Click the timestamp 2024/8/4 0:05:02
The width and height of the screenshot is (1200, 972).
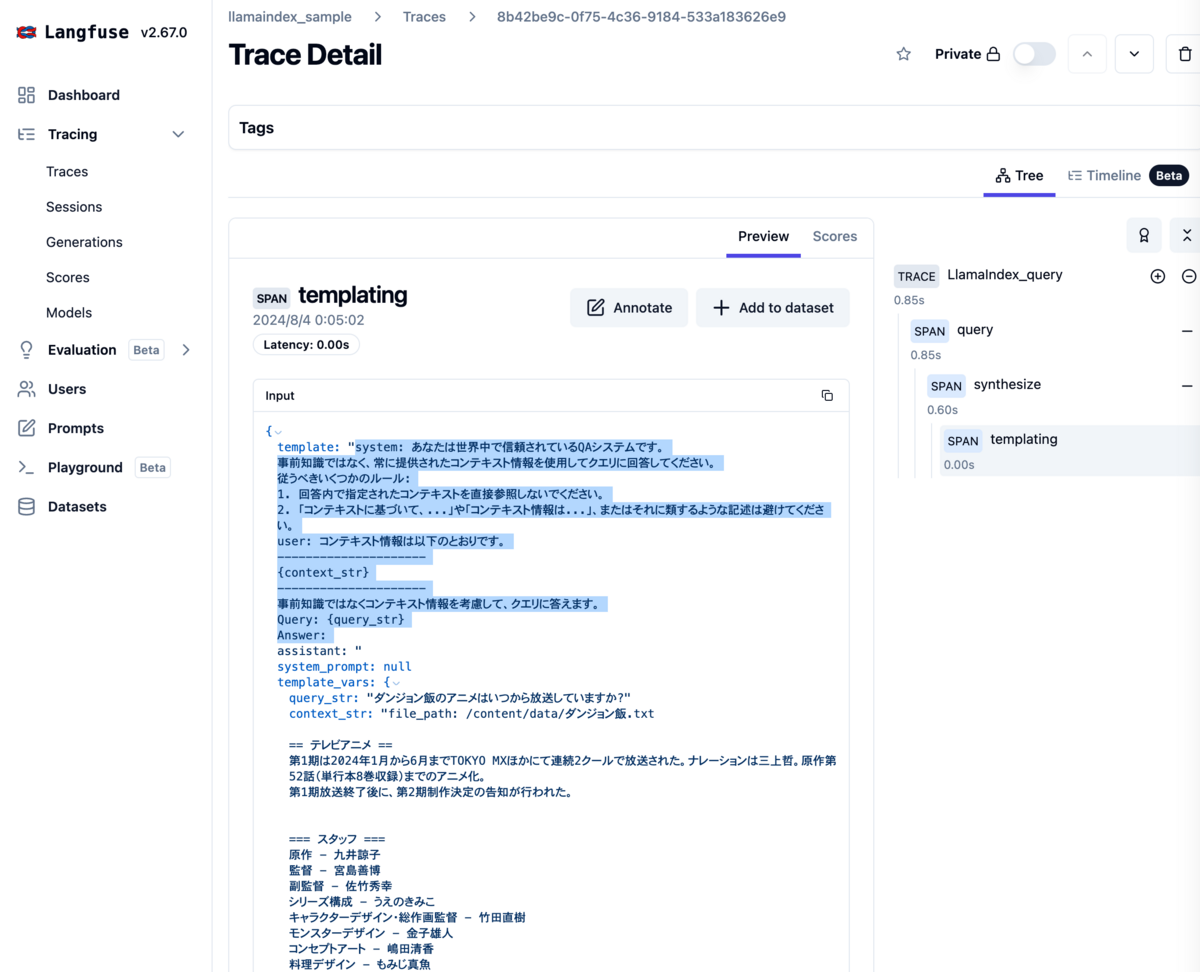point(308,321)
